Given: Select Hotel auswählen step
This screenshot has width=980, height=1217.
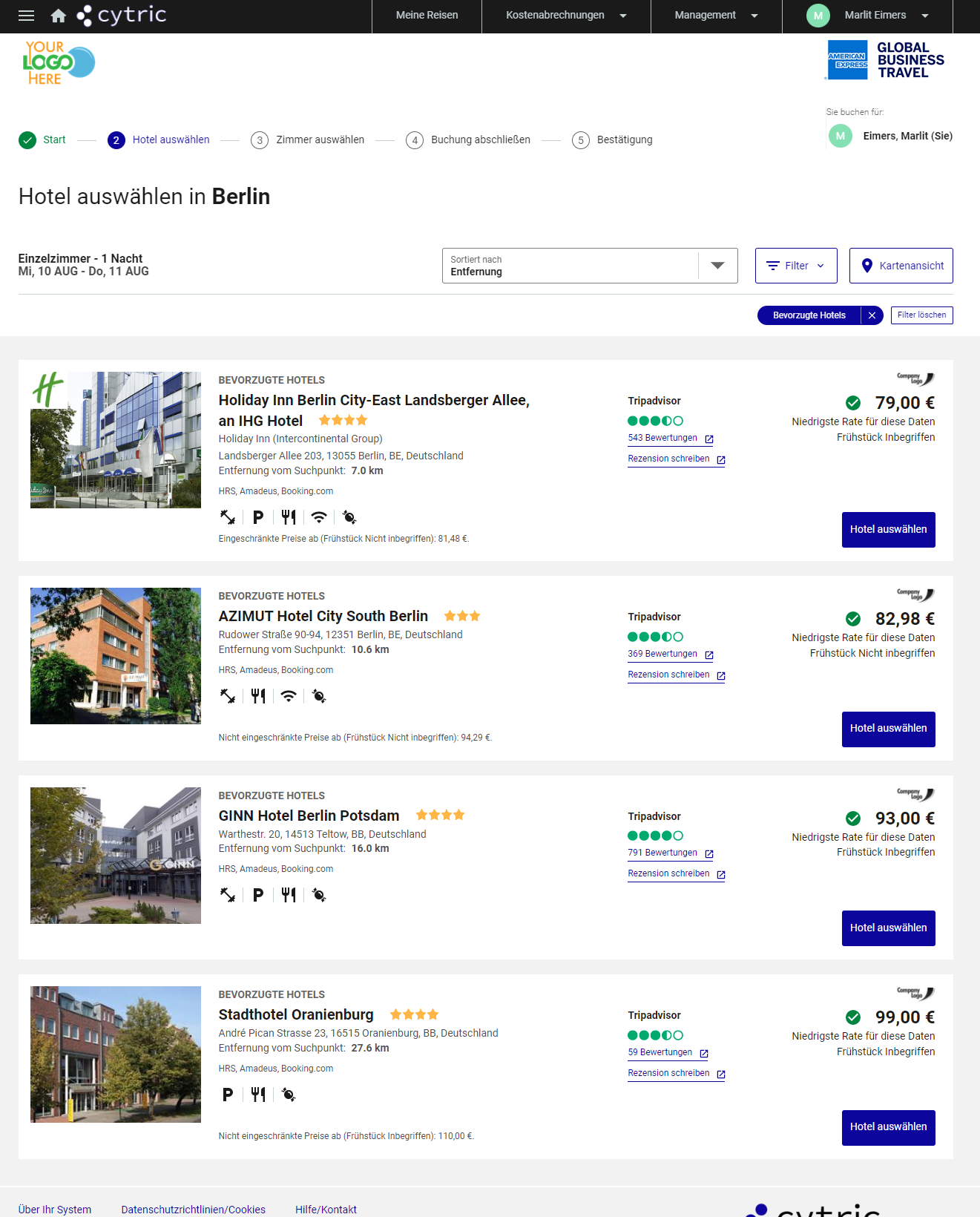Looking at the screenshot, I should (159, 140).
